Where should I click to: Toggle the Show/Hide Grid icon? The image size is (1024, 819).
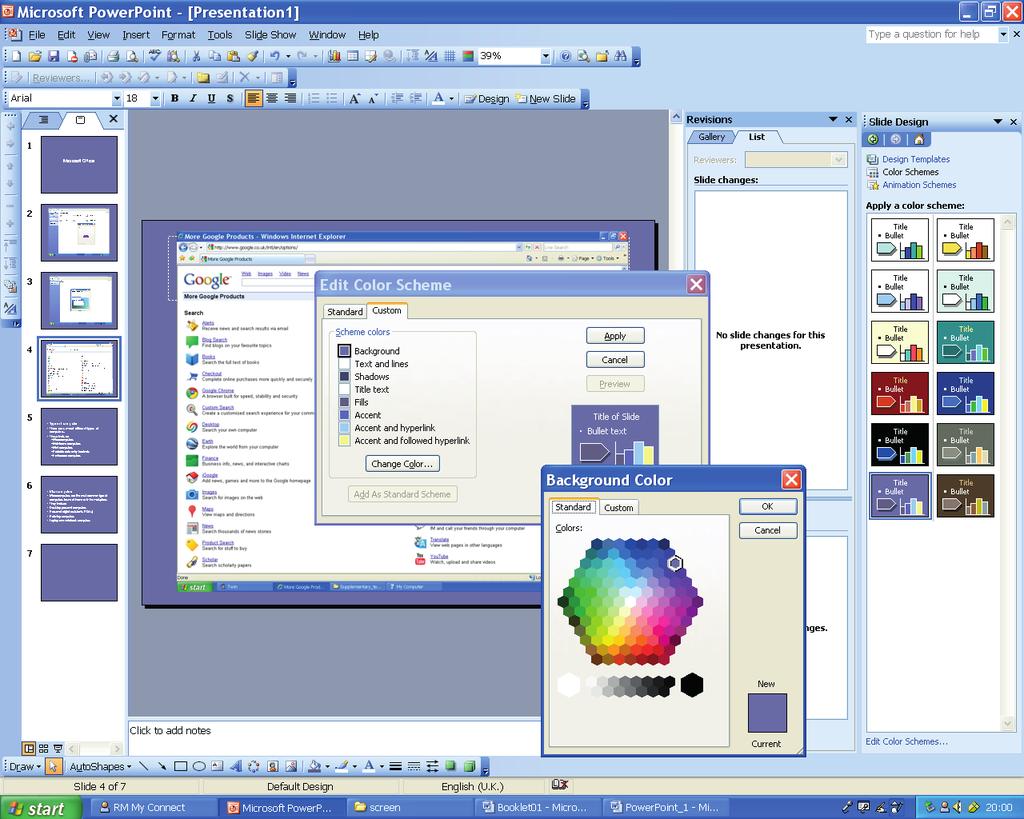pyautogui.click(x=449, y=57)
